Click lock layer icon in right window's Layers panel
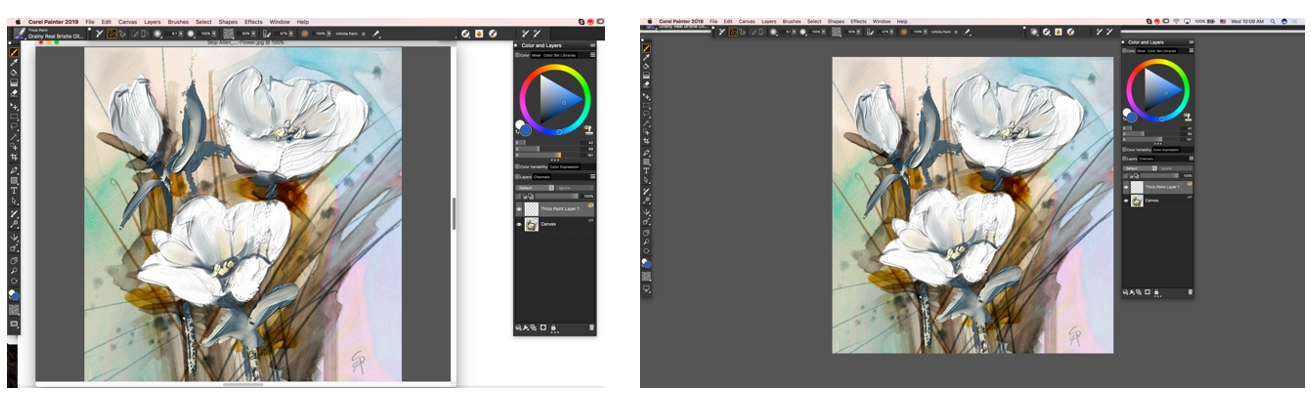Viewport: 1311px width, 409px height. click(x=1157, y=291)
